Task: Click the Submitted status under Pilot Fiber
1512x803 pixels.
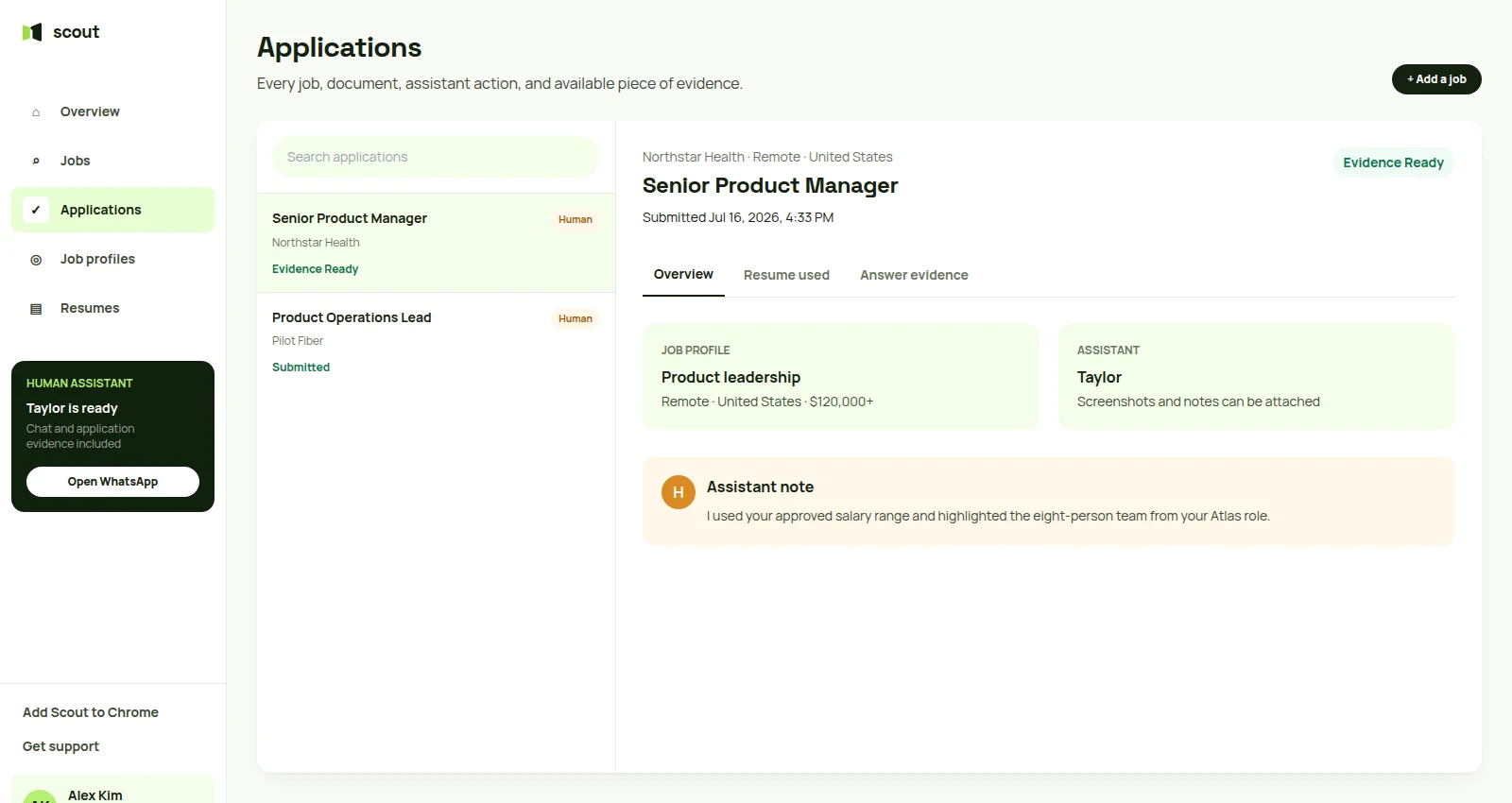Action: pyautogui.click(x=301, y=367)
